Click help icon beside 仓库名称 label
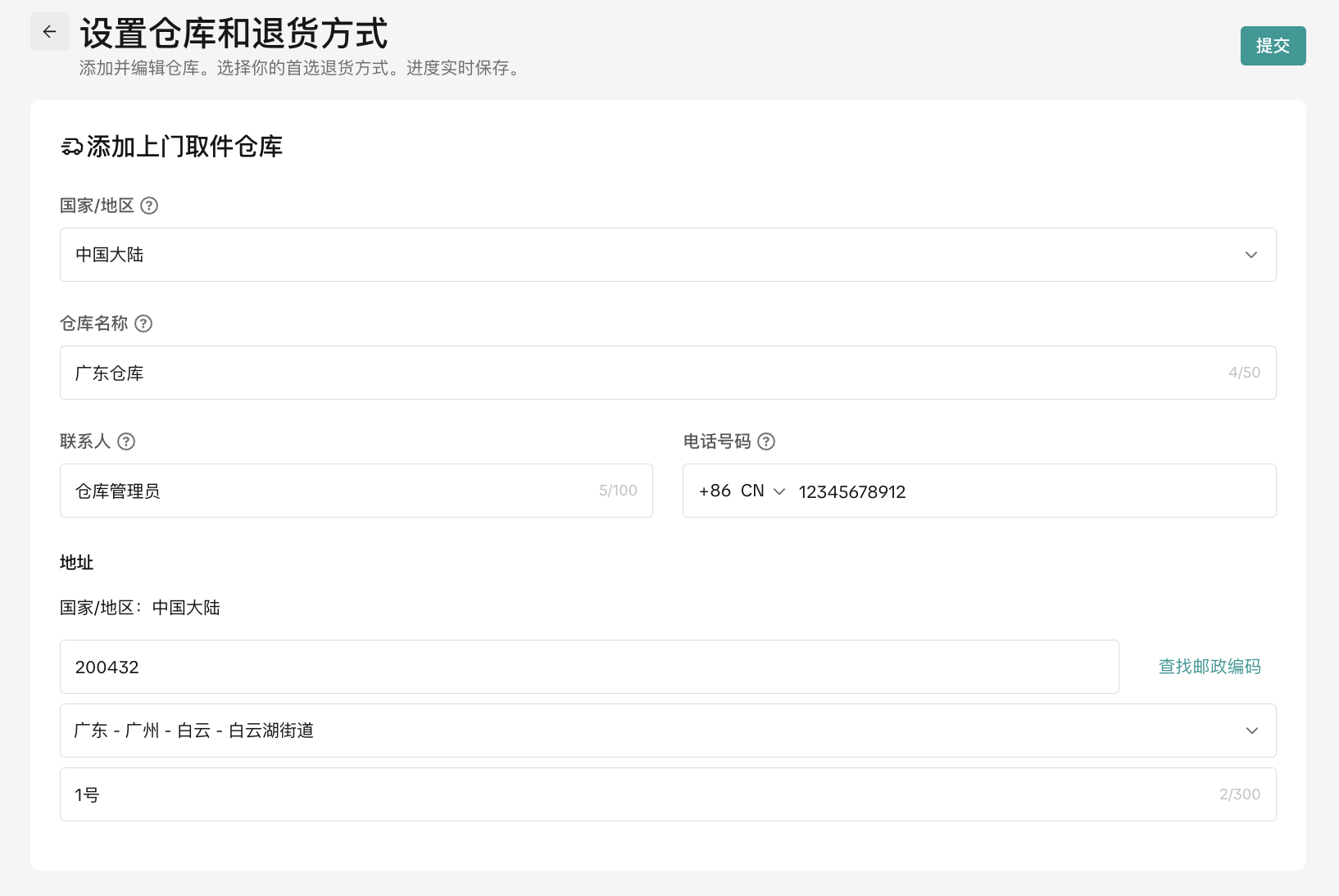This screenshot has width=1339, height=896. (143, 324)
